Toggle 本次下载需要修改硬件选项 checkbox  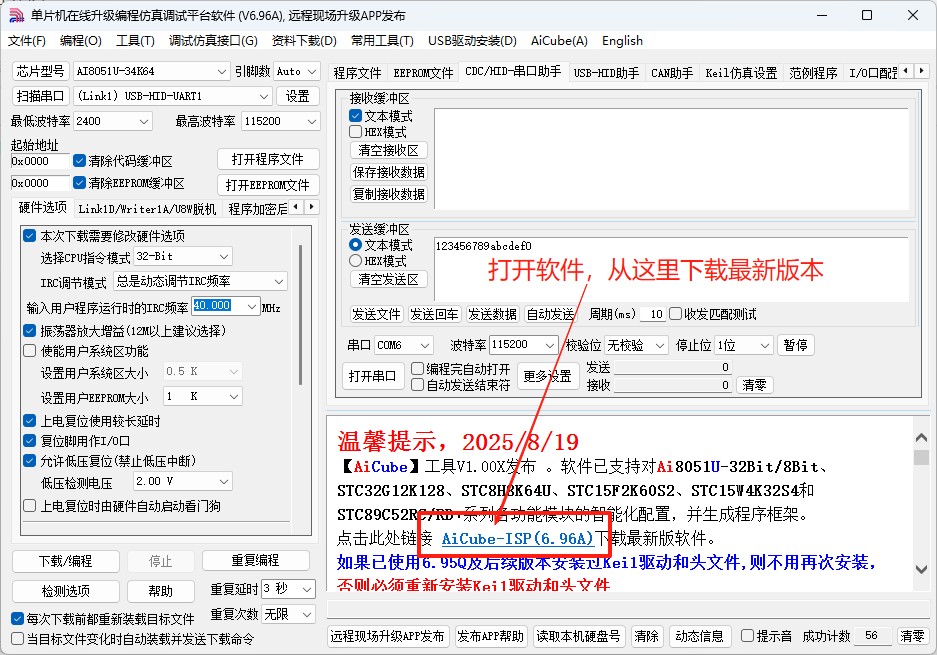click(x=30, y=236)
